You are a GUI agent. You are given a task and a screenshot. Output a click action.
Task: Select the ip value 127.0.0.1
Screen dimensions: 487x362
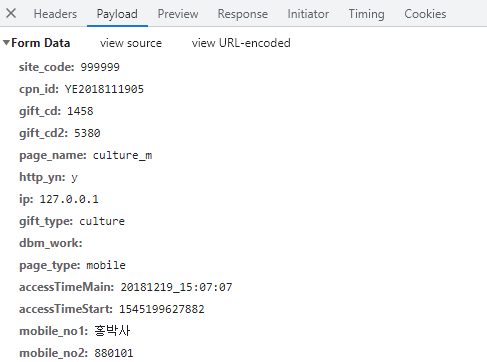[69, 199]
